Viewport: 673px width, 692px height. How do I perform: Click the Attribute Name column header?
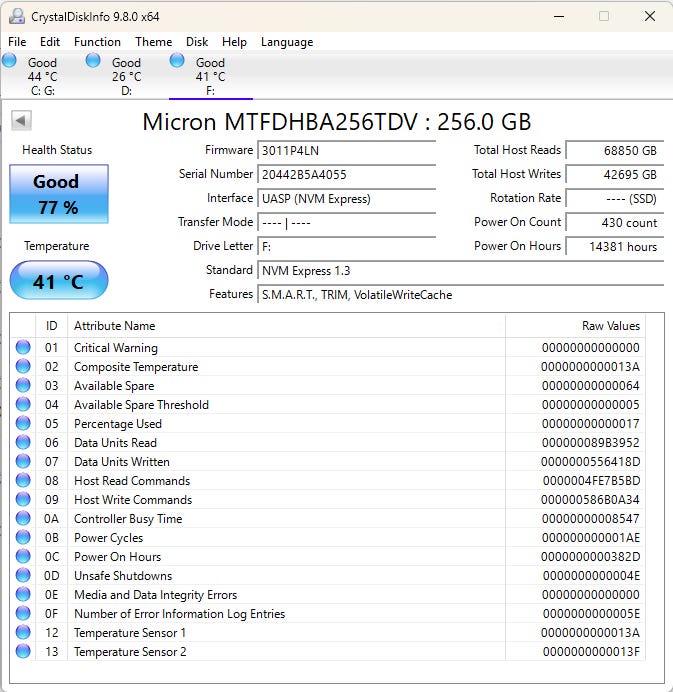click(114, 326)
